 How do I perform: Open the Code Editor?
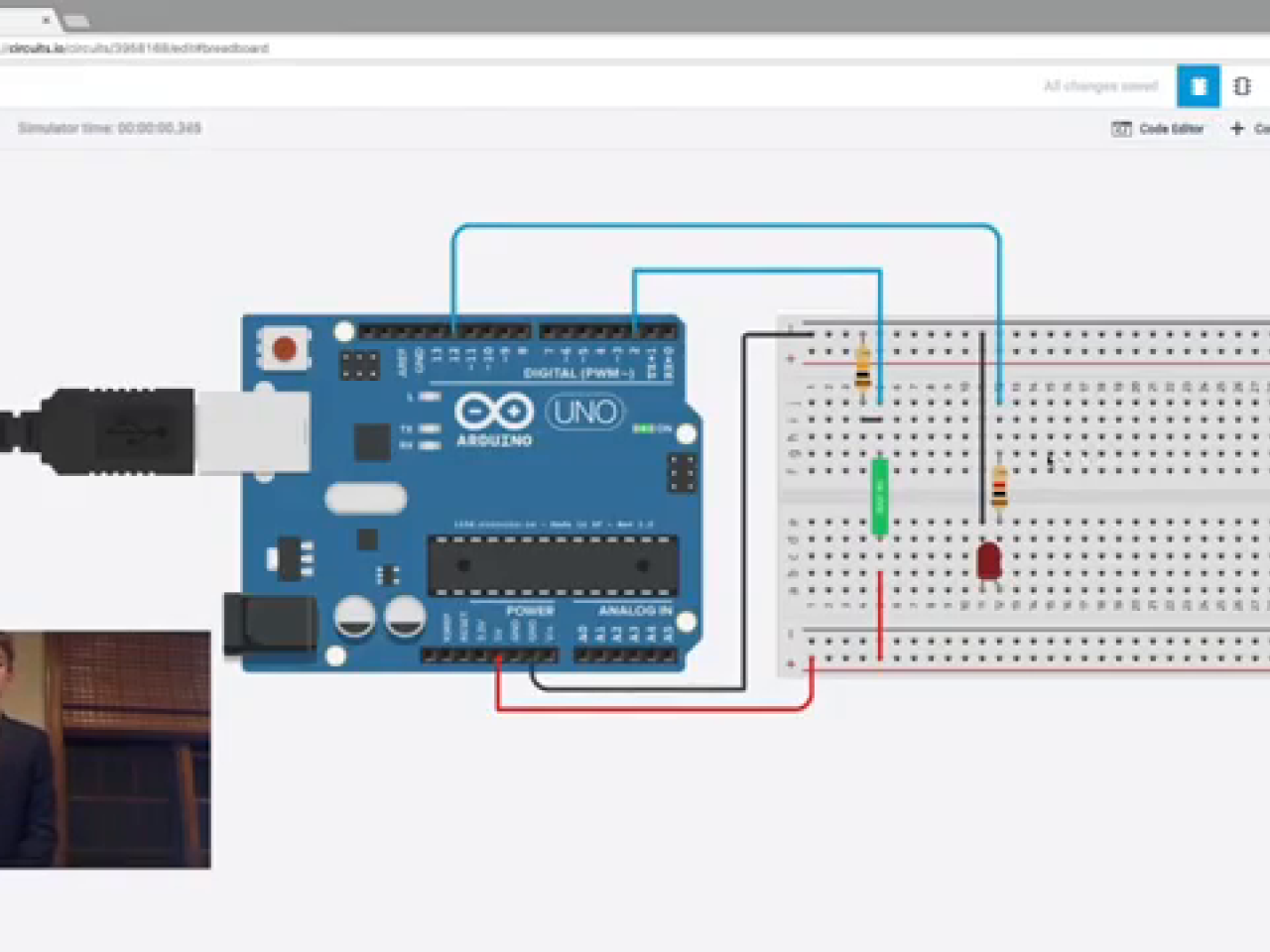pyautogui.click(x=1158, y=129)
